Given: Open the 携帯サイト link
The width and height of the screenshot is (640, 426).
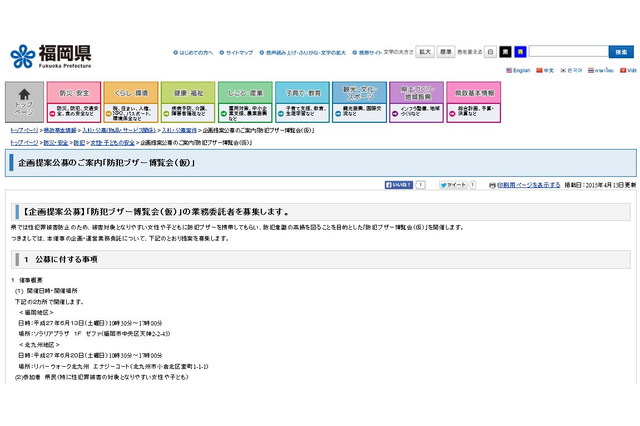Looking at the screenshot, I should click(370, 53).
